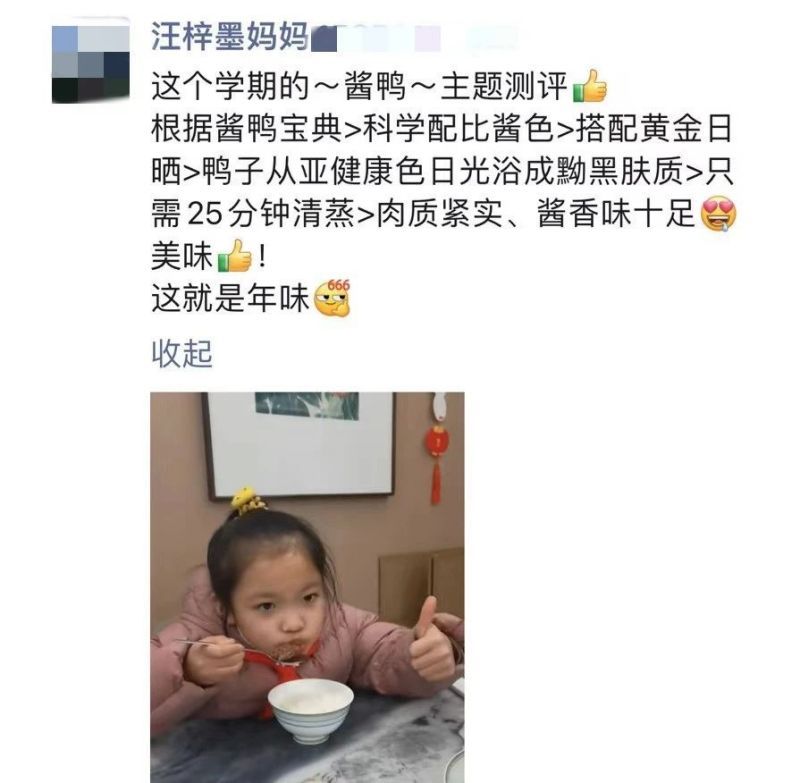800x783 pixels.
Task: Click the word 美味 in the post
Action: (182, 256)
